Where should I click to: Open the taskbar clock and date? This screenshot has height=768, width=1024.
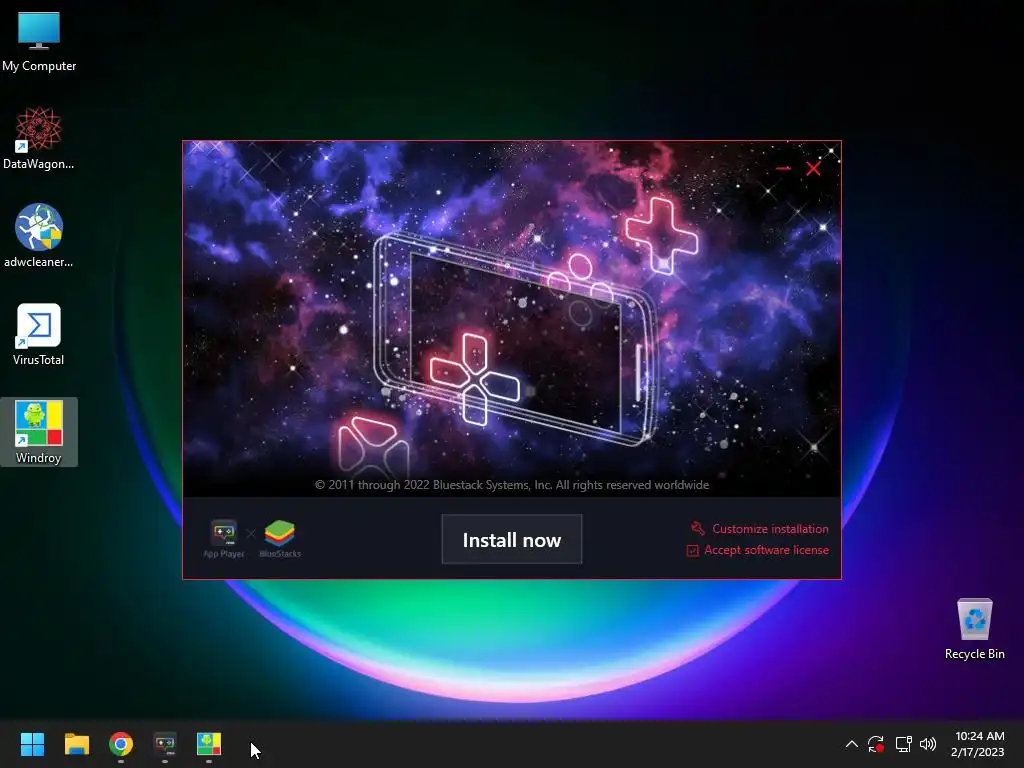[978, 744]
